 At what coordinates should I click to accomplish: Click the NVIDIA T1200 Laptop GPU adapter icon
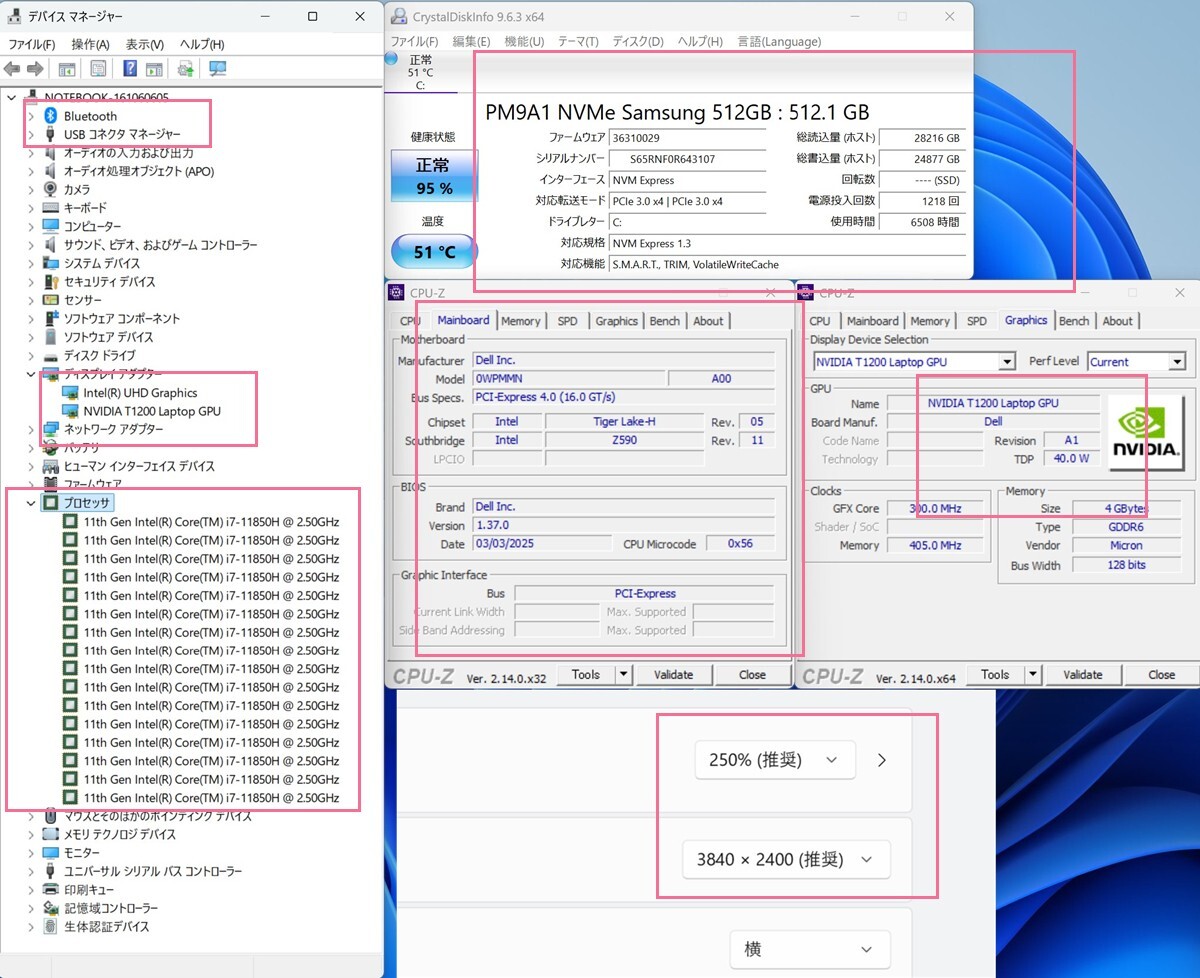pos(70,411)
